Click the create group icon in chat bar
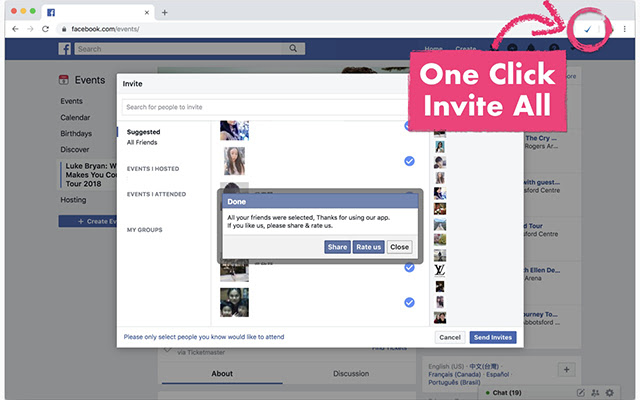Screen dimensions: 640x400 [x=596, y=393]
